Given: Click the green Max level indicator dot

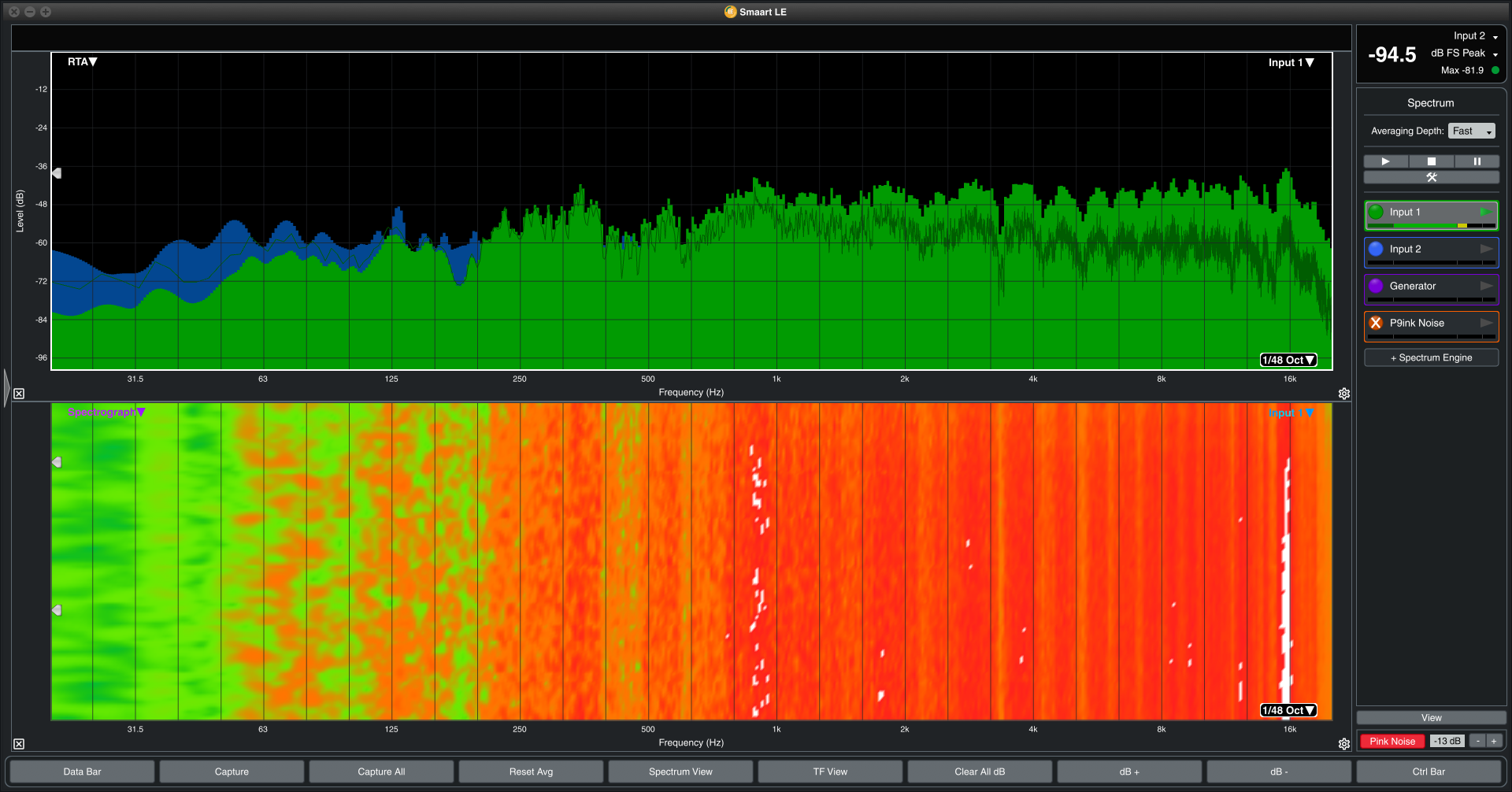Looking at the screenshot, I should pos(1495,70).
